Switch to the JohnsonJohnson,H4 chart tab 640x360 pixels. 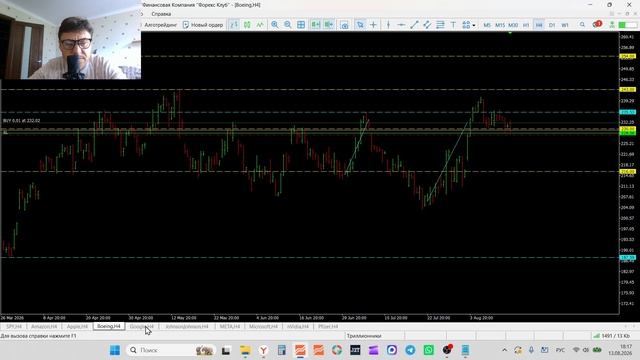tap(187, 327)
